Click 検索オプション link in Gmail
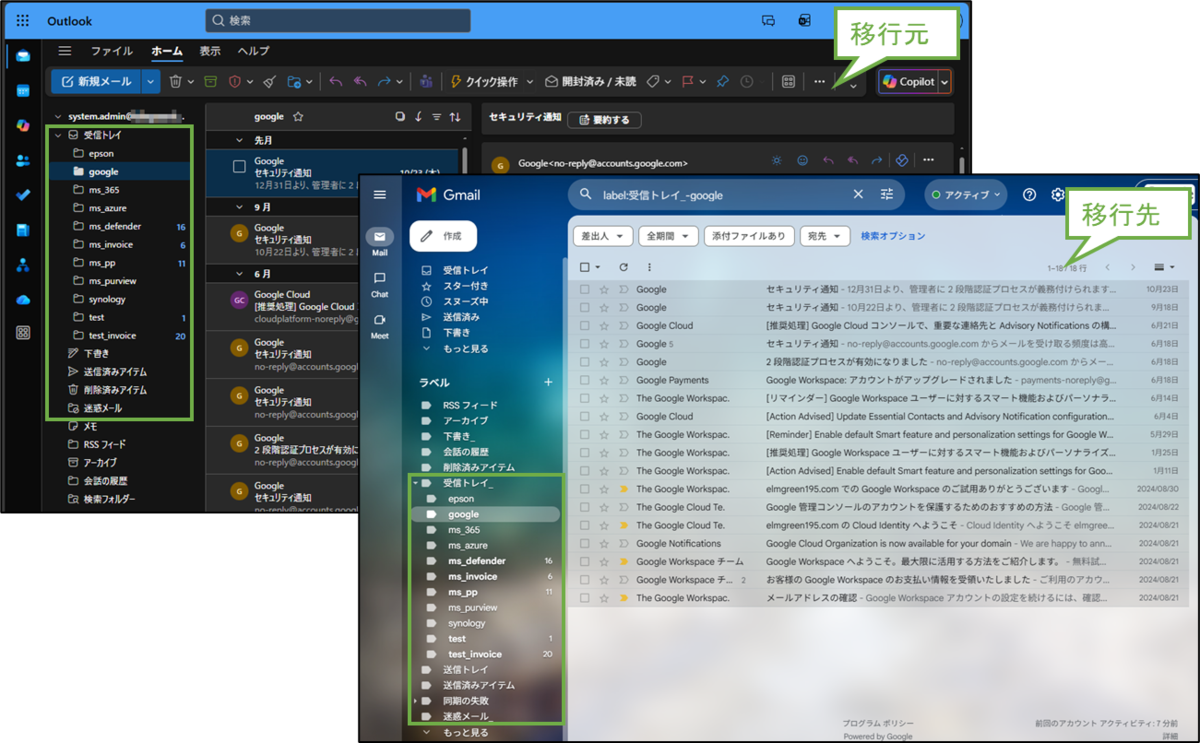 point(893,236)
